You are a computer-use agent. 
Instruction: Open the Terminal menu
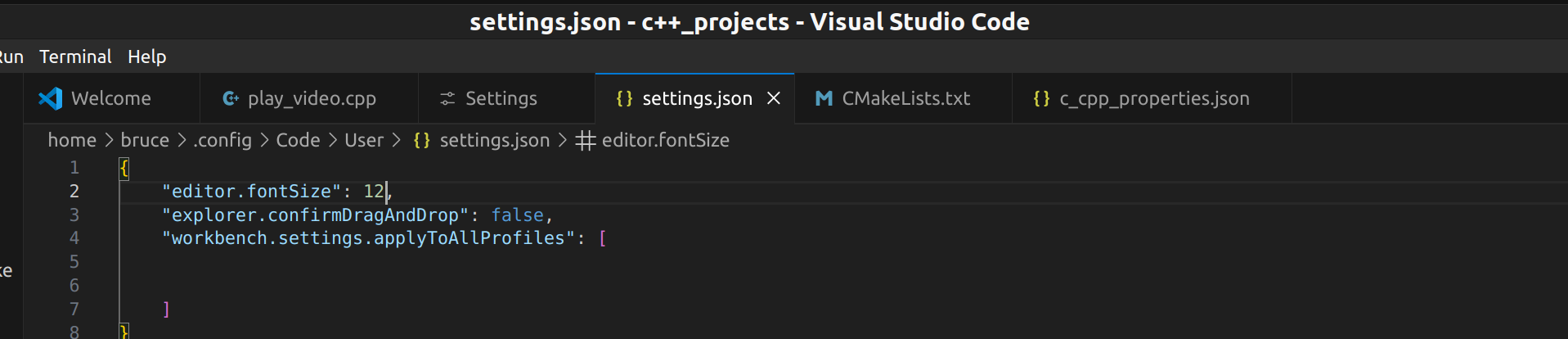click(75, 56)
